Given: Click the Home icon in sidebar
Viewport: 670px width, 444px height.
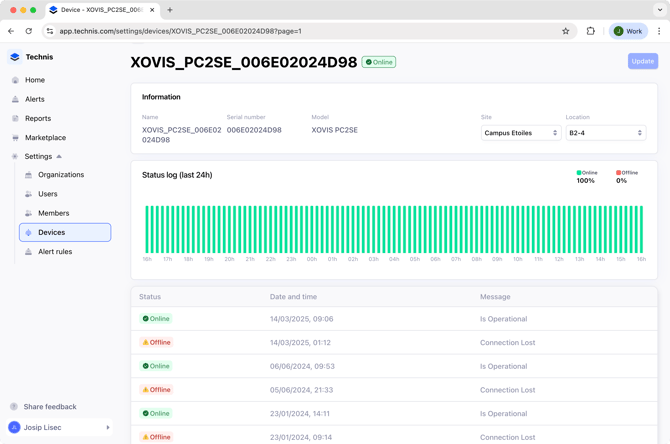Looking at the screenshot, I should [x=15, y=80].
